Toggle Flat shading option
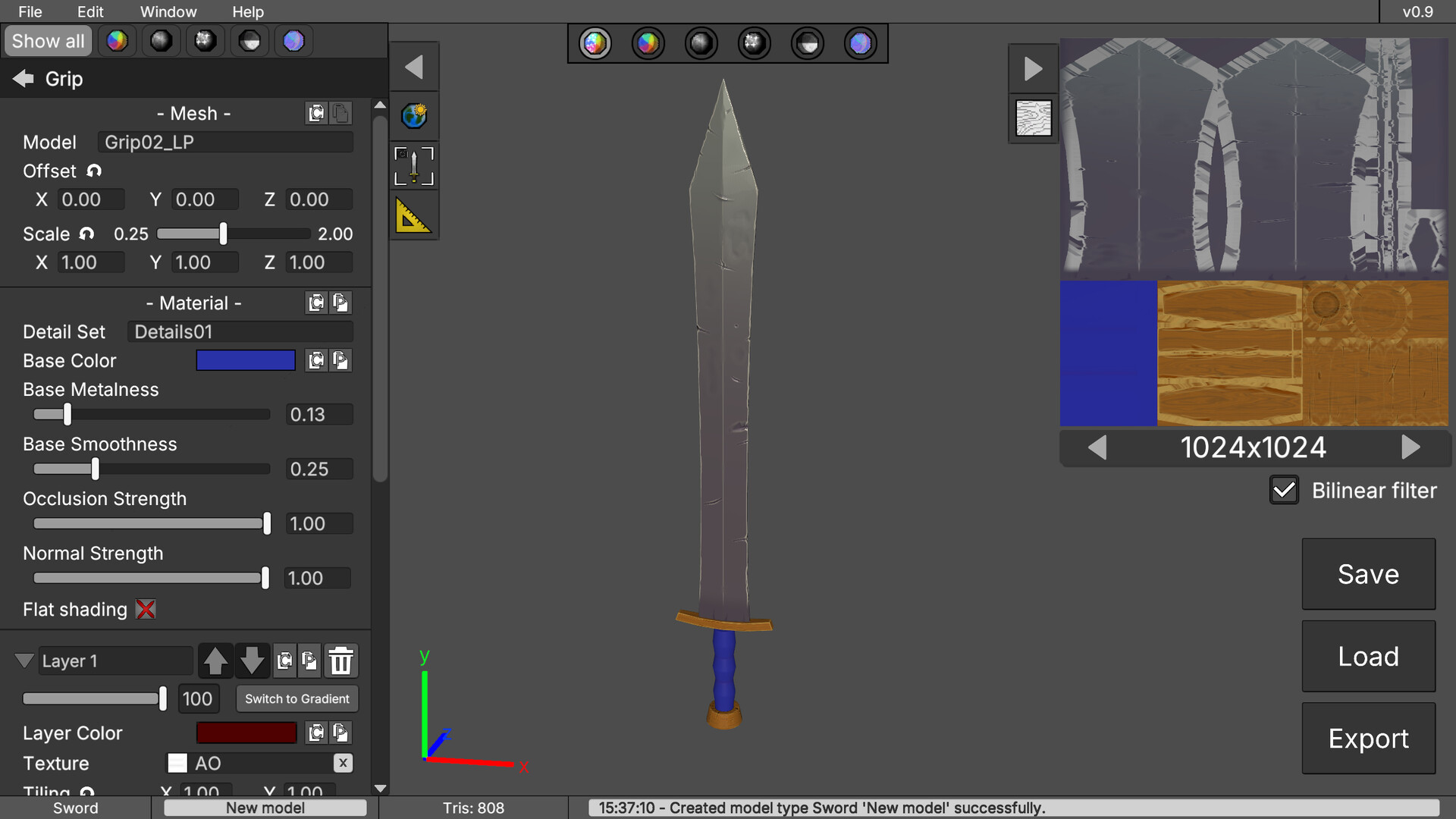This screenshot has height=819, width=1456. (146, 609)
